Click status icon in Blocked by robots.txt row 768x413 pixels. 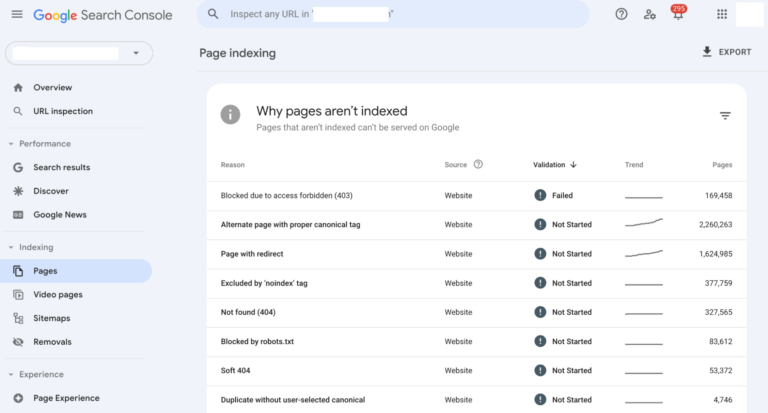coord(540,341)
